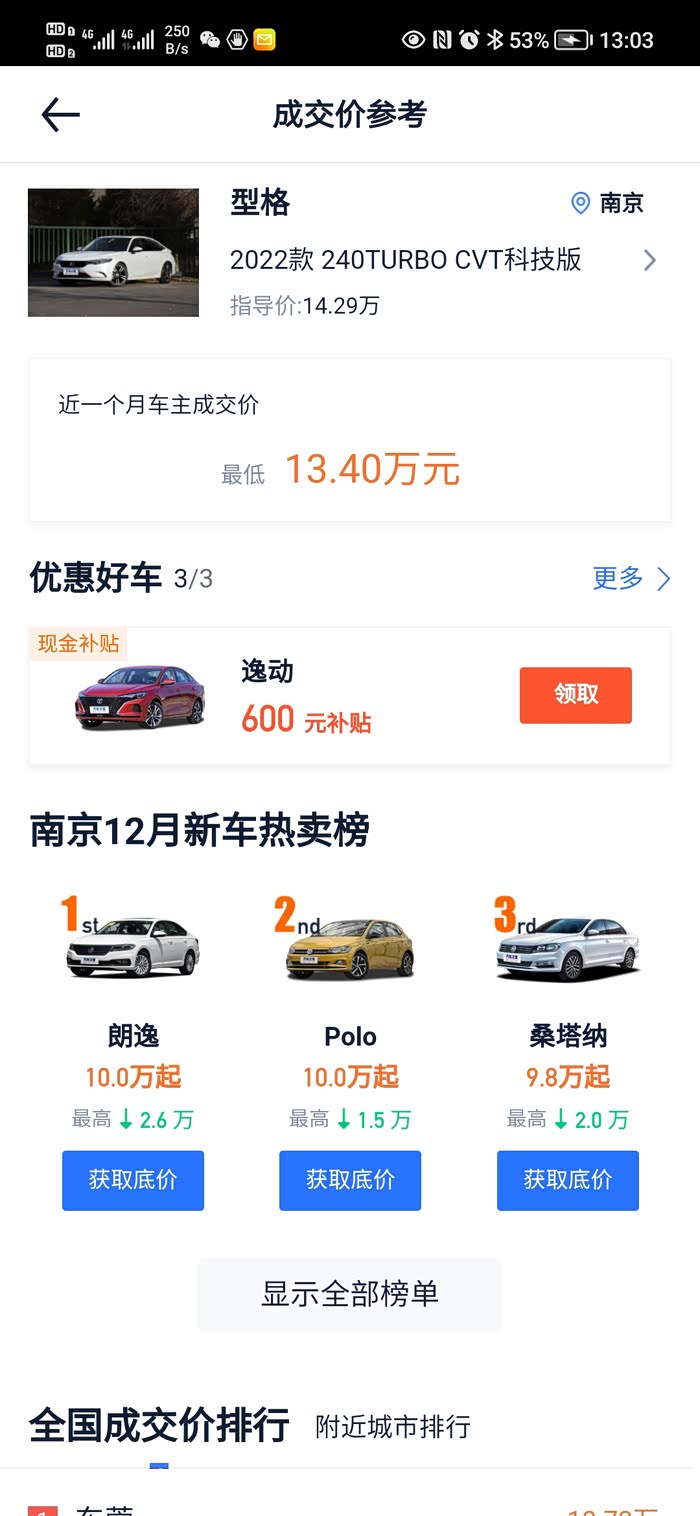Tap the Nanjing location pin icon
Viewport: 700px width, 1516px height.
(580, 203)
